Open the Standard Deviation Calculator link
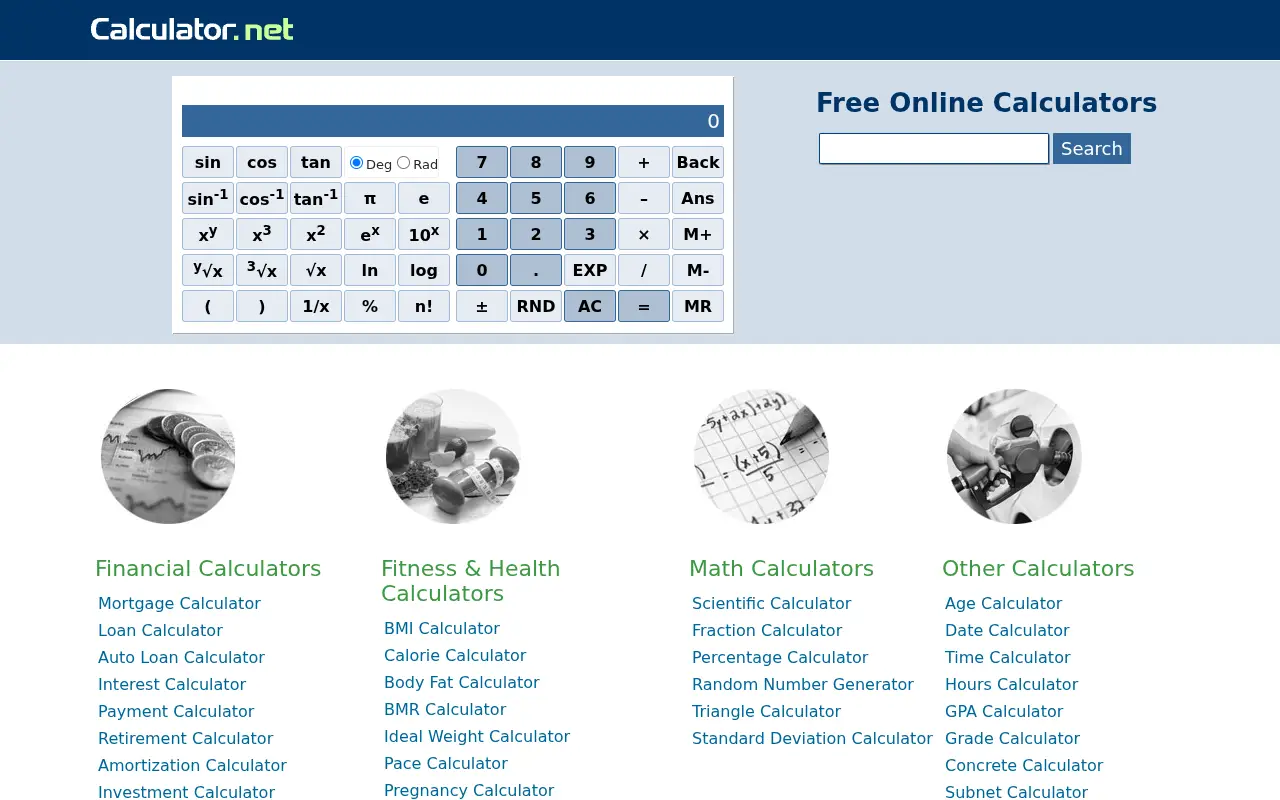This screenshot has height=800, width=1280. [812, 738]
